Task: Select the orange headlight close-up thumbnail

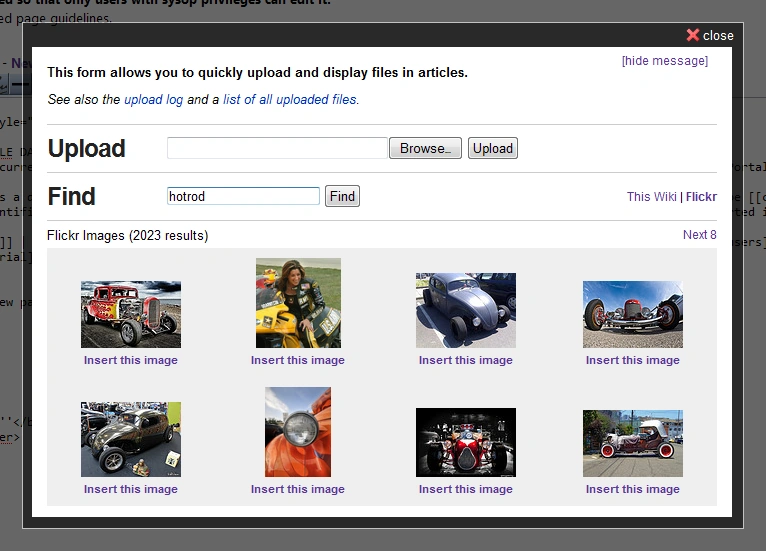Action: 298,432
